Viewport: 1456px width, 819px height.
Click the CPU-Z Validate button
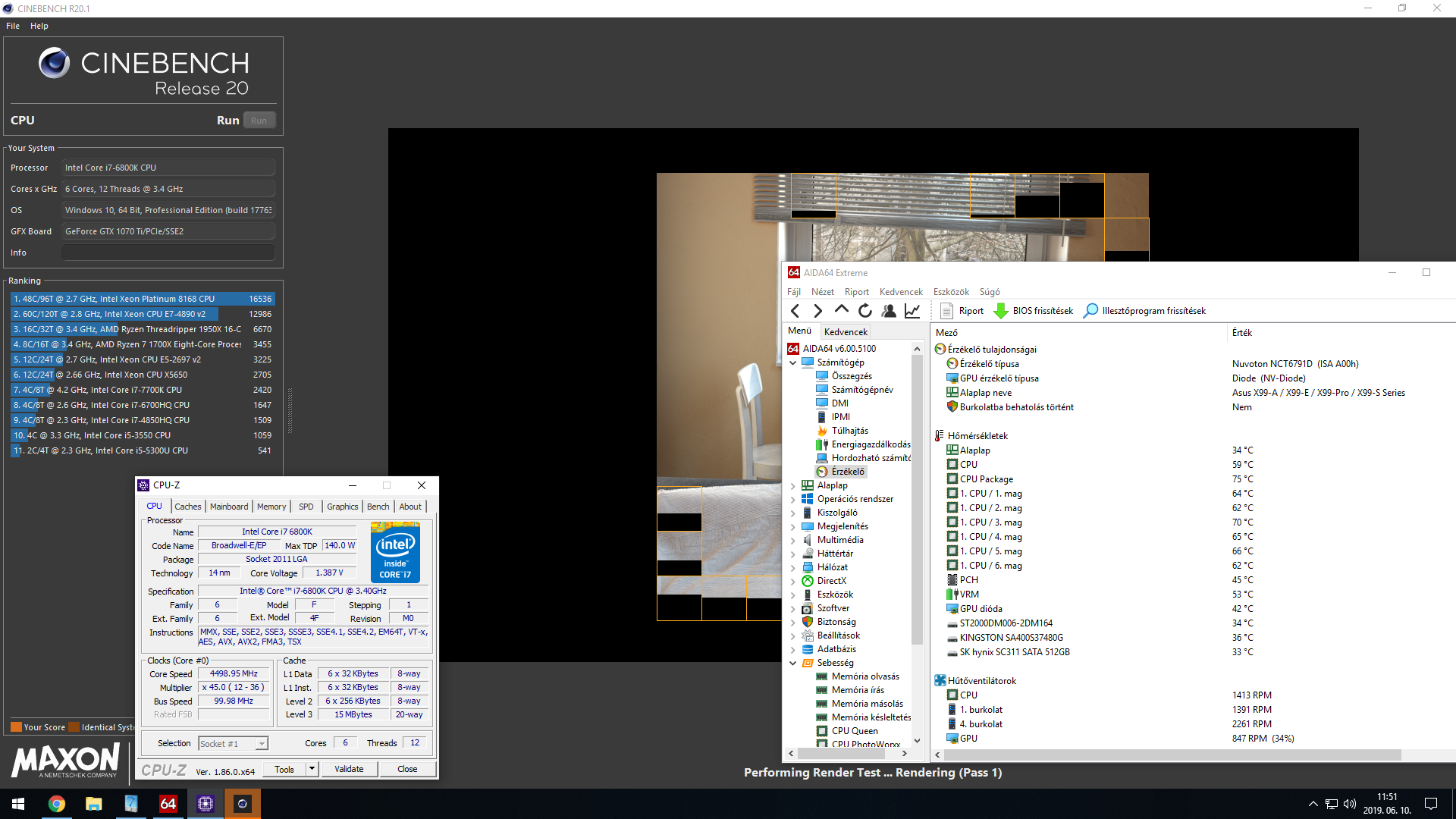349,769
